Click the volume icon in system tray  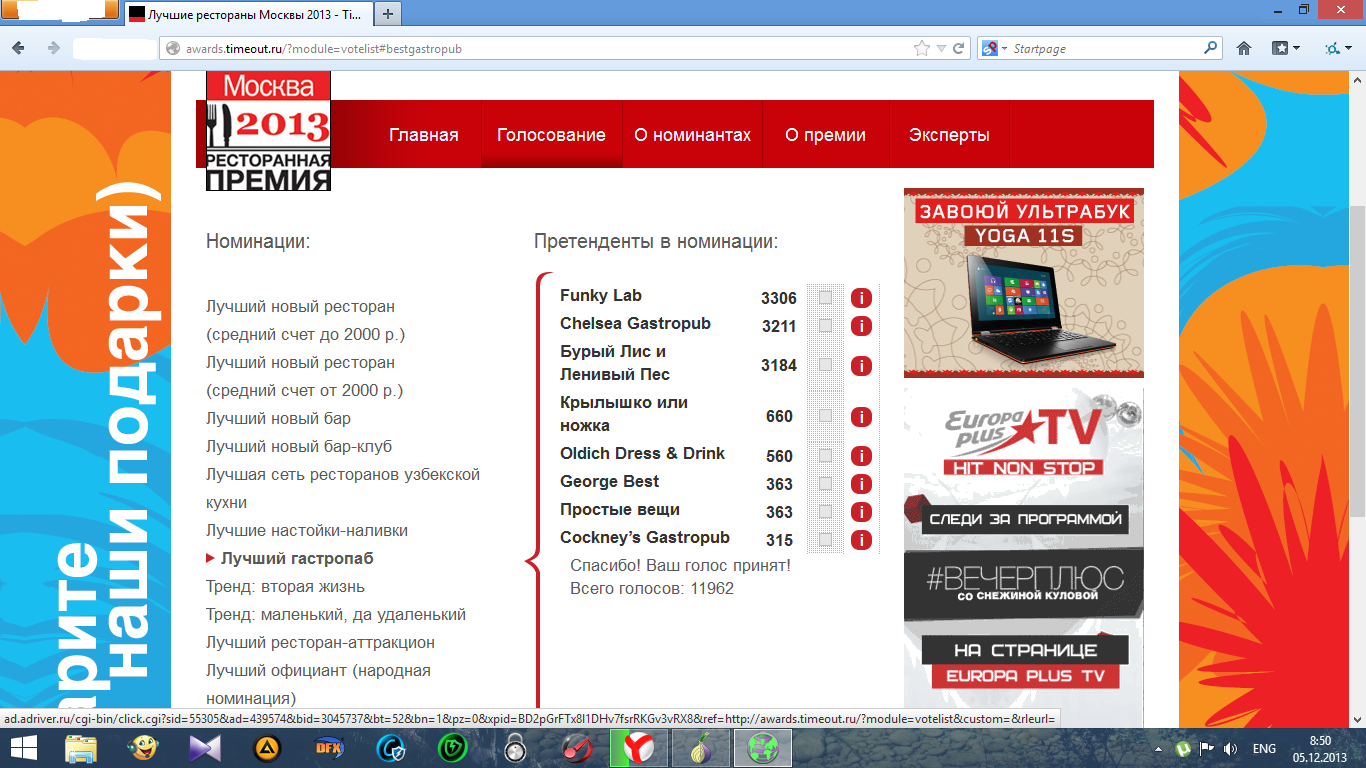click(x=1230, y=748)
